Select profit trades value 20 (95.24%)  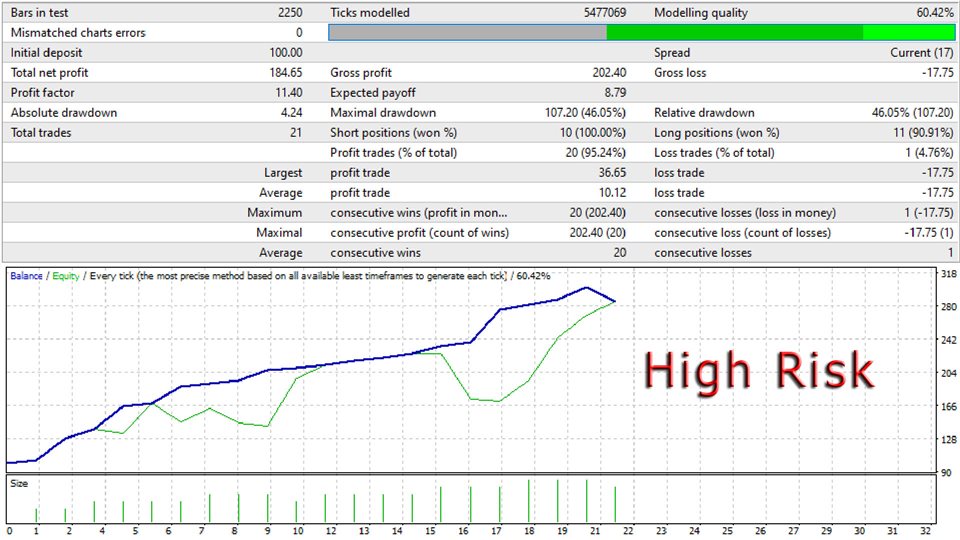point(596,152)
